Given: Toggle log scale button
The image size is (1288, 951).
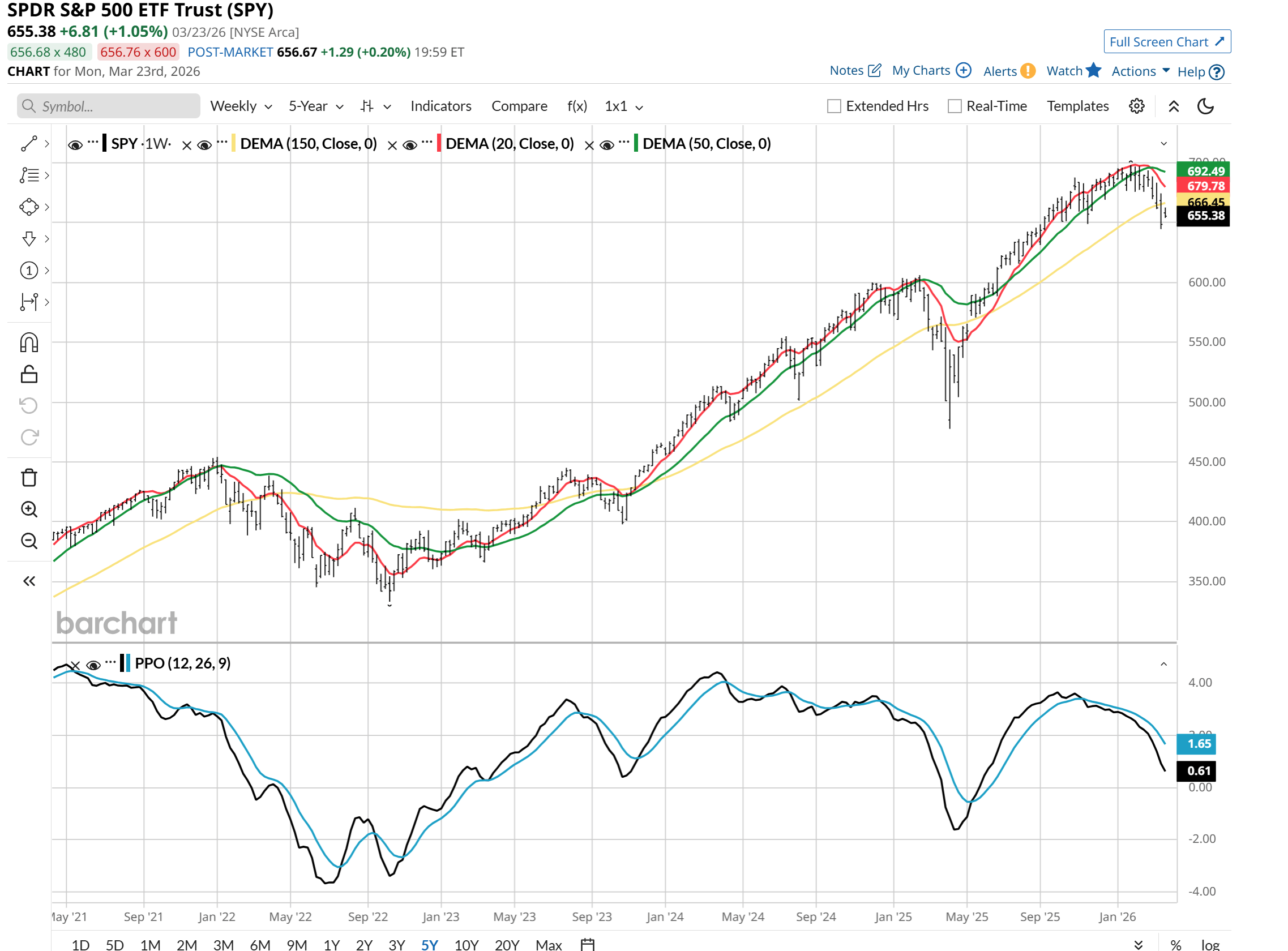Looking at the screenshot, I should pos(1210,945).
